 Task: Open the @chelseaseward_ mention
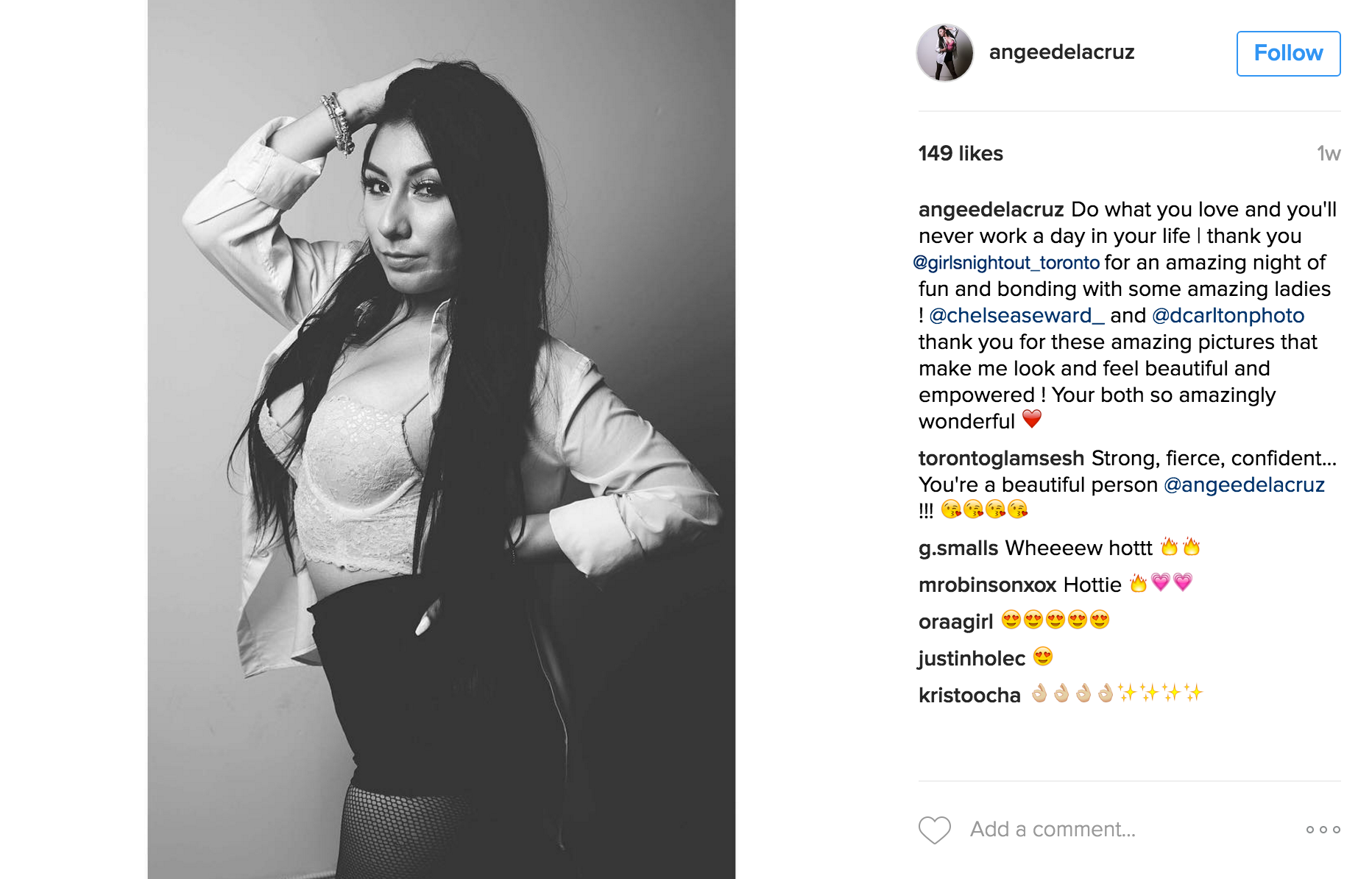(x=1016, y=316)
